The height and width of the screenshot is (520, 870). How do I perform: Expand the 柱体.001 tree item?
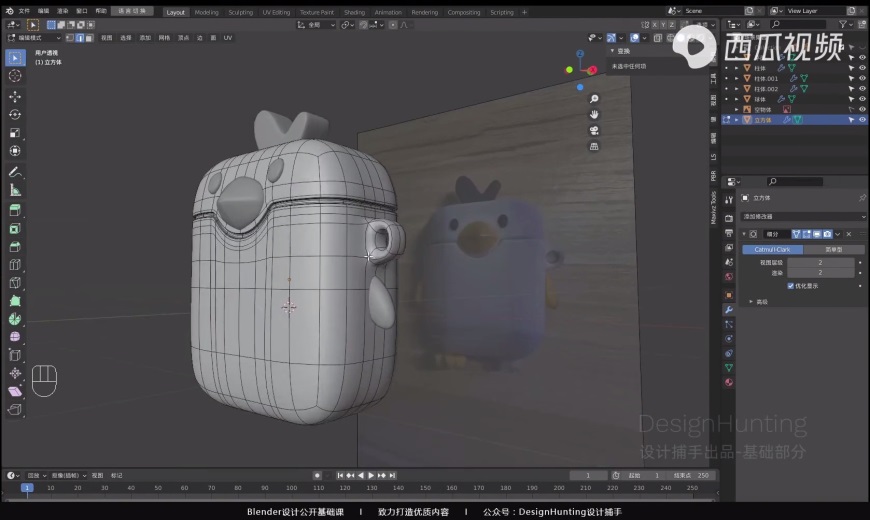737,78
